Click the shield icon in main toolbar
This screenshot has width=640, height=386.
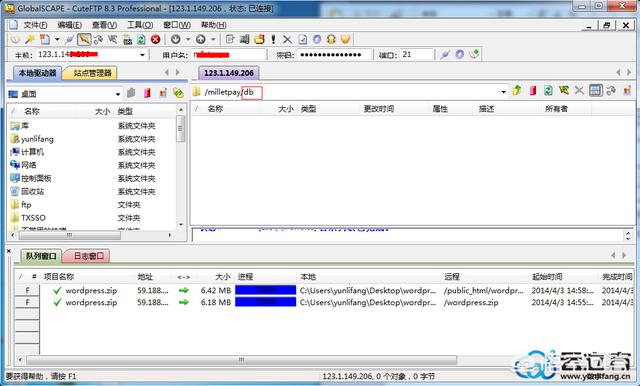coord(345,40)
